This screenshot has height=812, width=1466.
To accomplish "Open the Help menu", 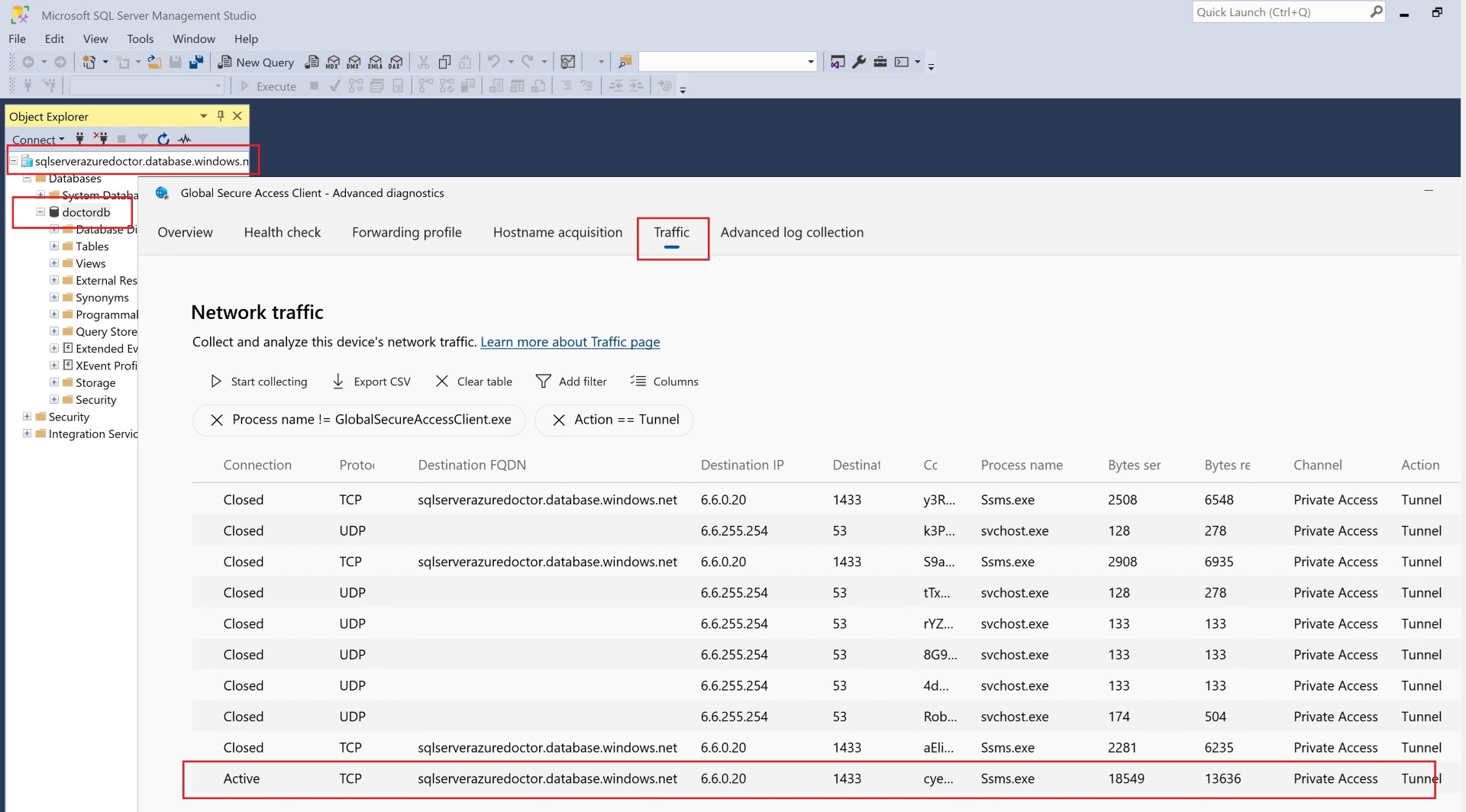I will (246, 39).
